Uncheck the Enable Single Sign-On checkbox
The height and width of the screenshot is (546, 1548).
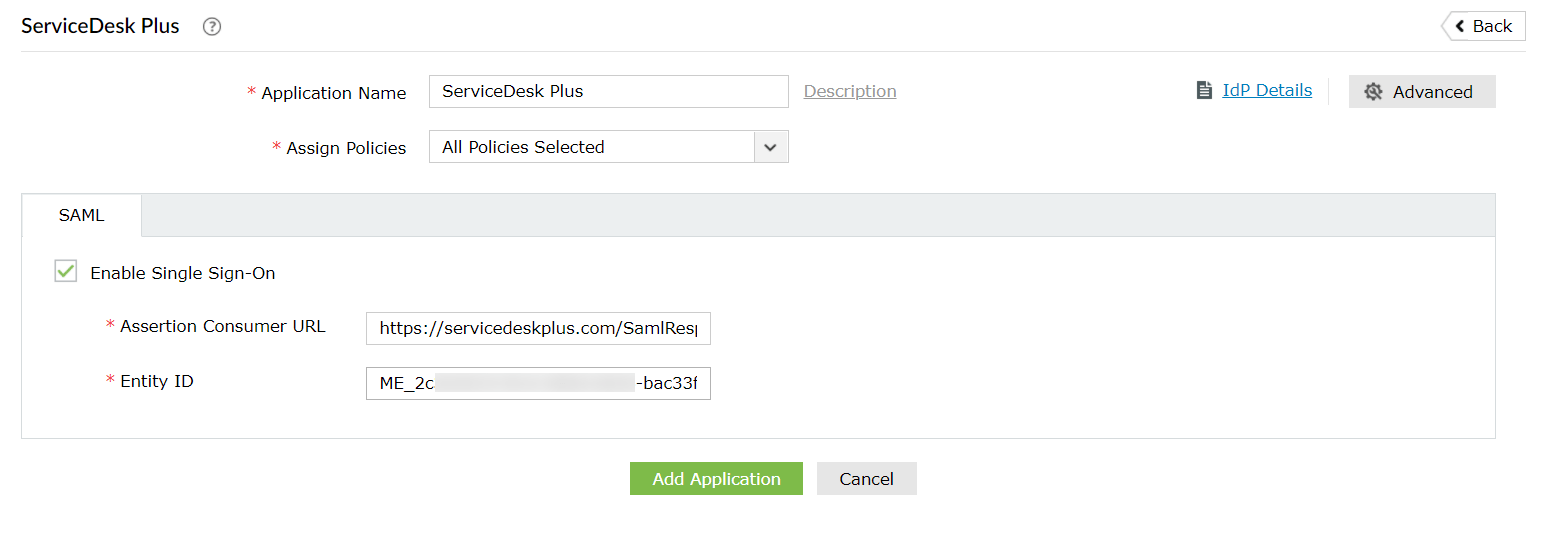[66, 271]
